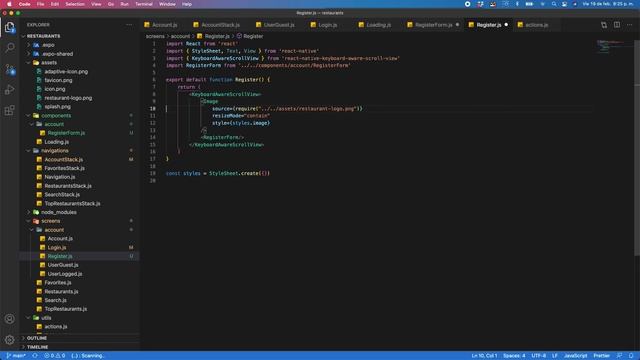Split the editor right

click(x=617, y=25)
